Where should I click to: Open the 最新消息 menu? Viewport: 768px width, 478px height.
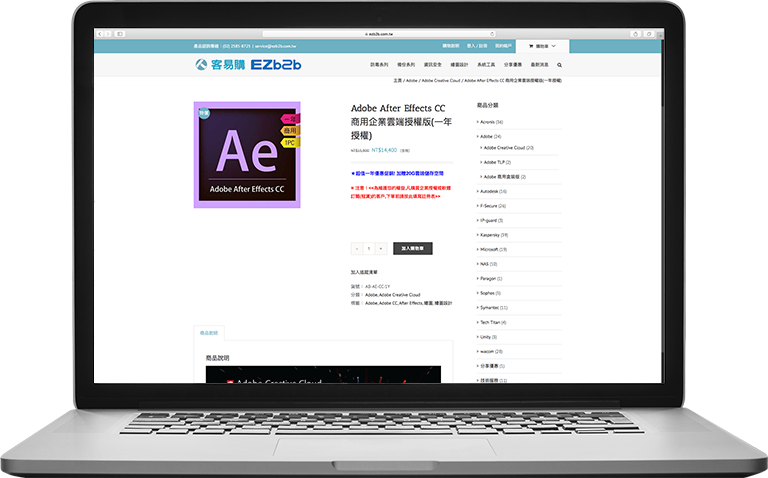(x=540, y=65)
